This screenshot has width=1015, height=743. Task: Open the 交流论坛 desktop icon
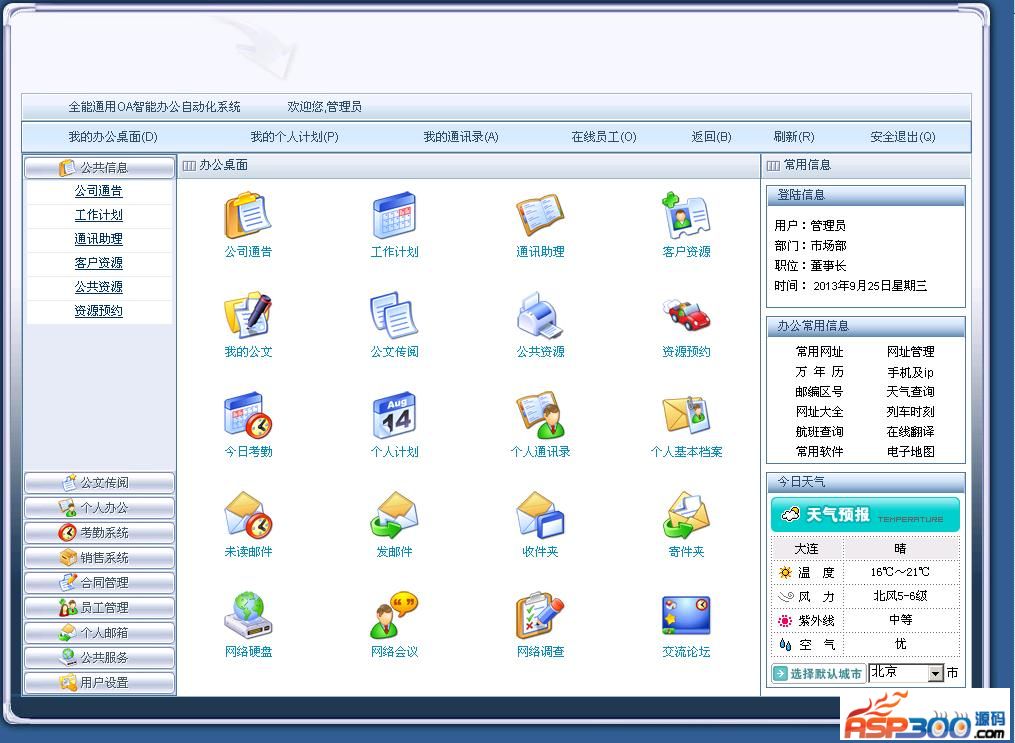coord(686,615)
